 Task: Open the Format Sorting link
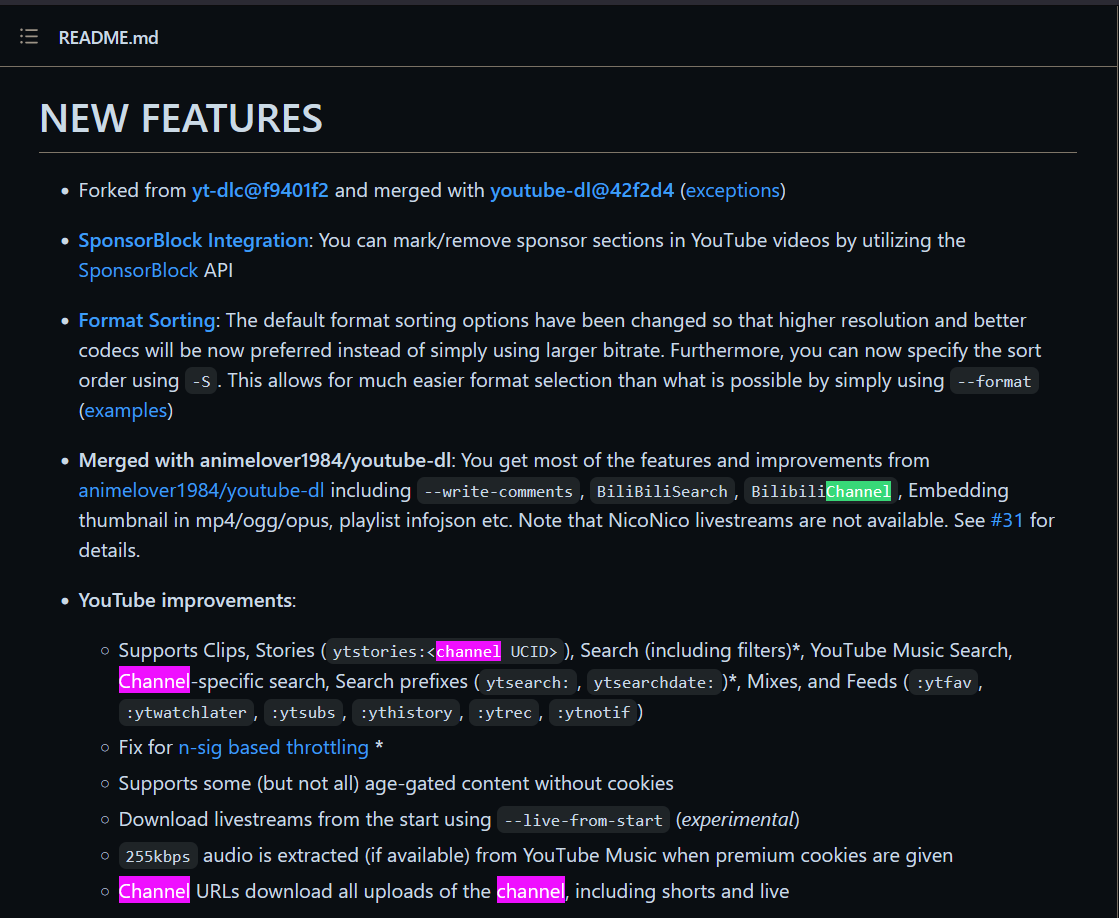pos(147,321)
